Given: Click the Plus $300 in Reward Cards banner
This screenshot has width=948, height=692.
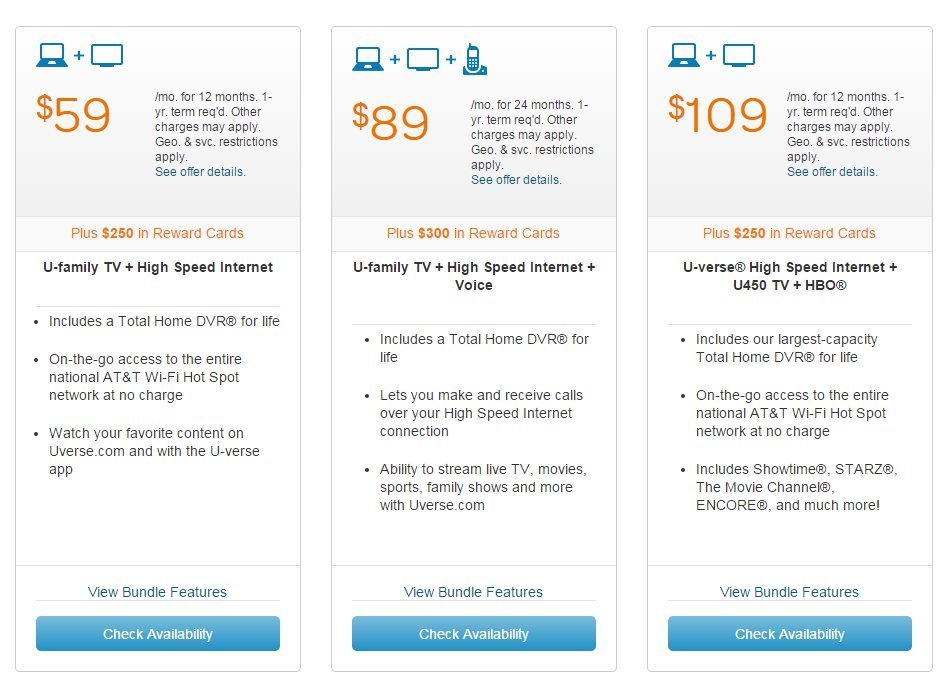Looking at the screenshot, I should click(x=473, y=233).
